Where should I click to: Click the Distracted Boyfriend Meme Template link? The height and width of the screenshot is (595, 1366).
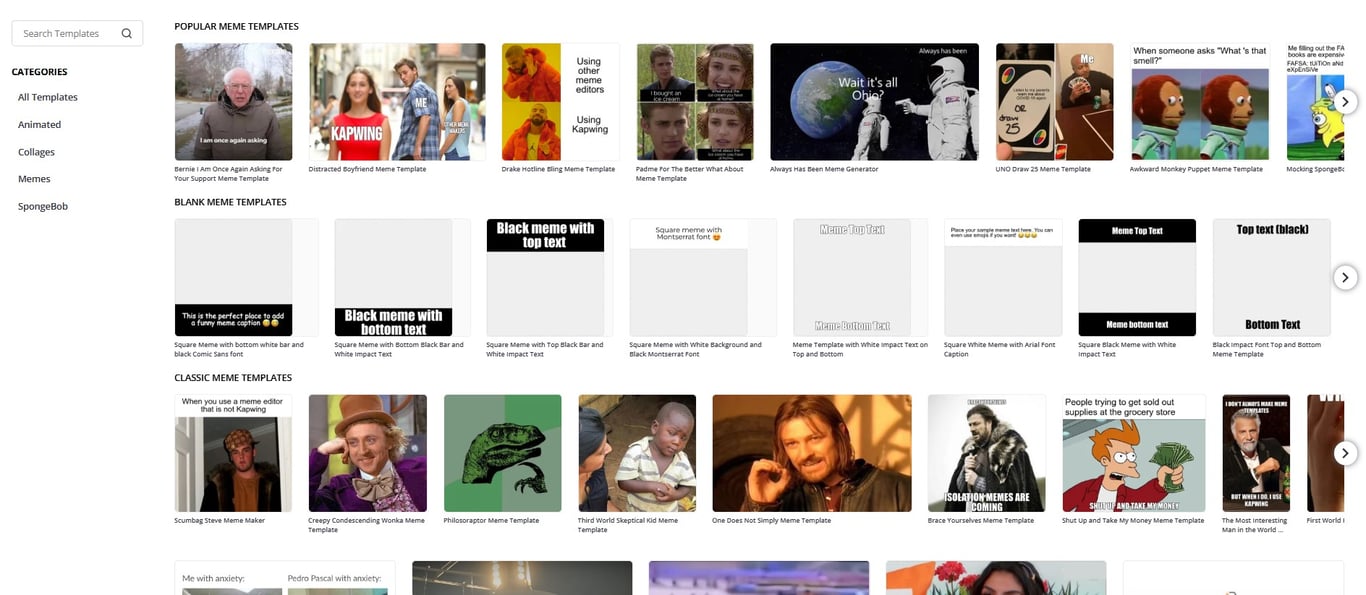(x=367, y=169)
